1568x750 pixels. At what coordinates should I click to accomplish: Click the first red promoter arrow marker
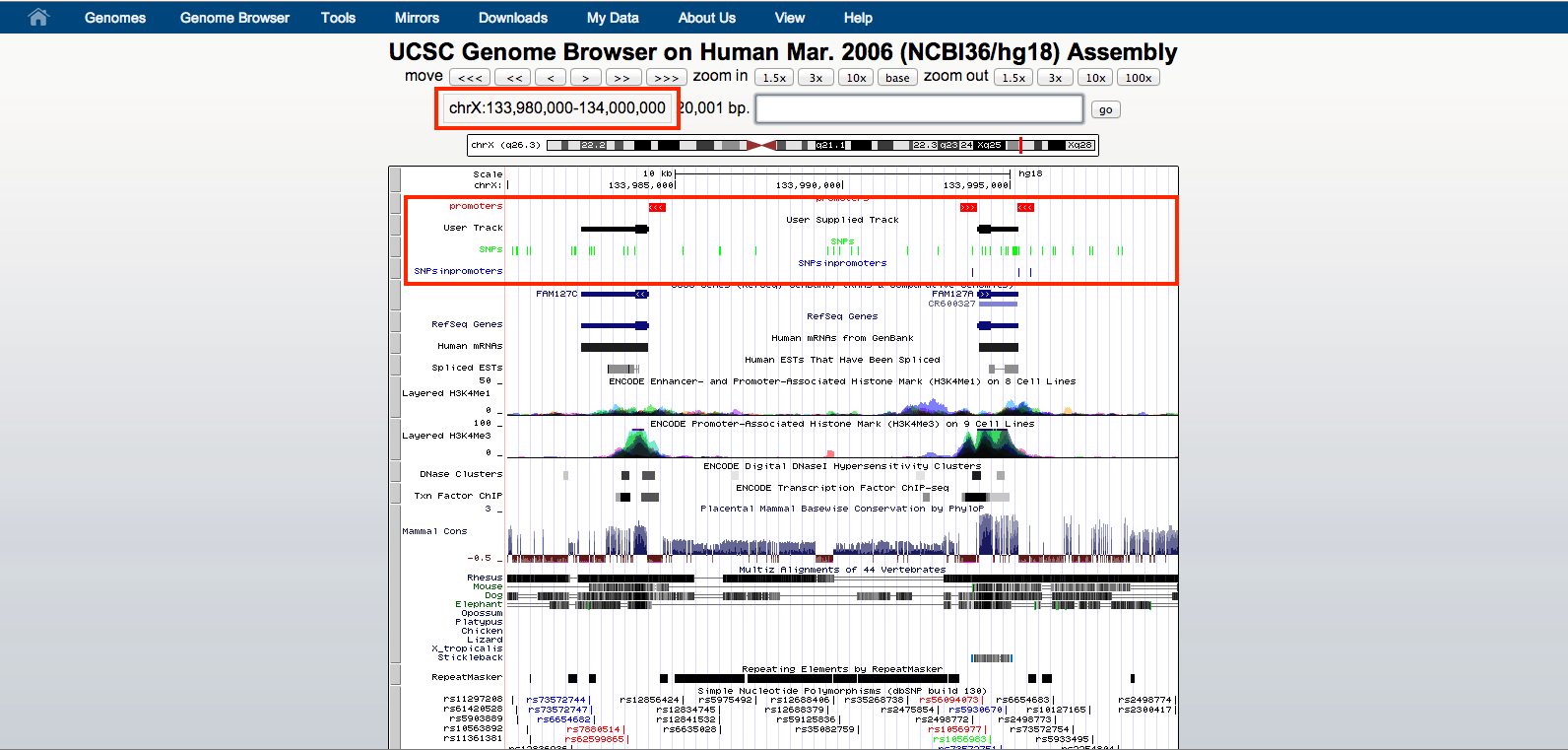coord(657,207)
